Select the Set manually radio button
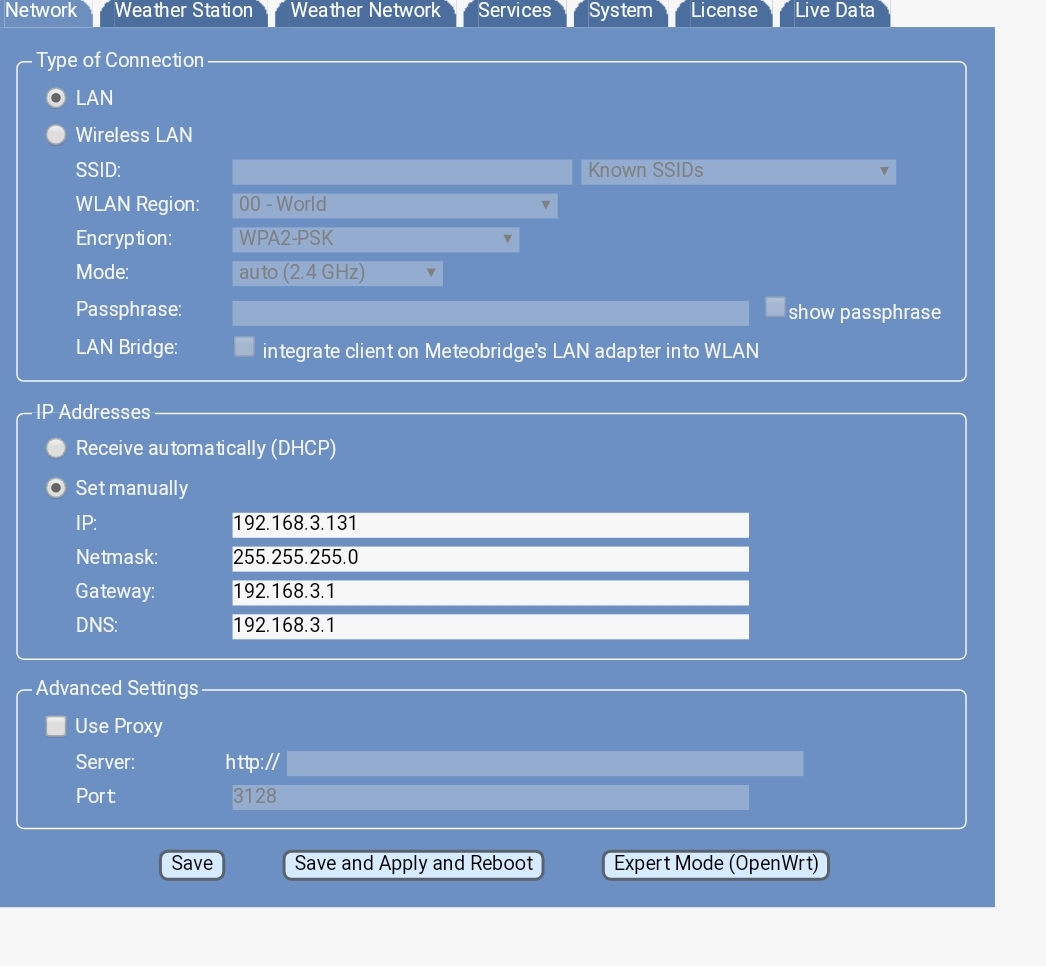The image size is (1046, 966). [x=57, y=488]
